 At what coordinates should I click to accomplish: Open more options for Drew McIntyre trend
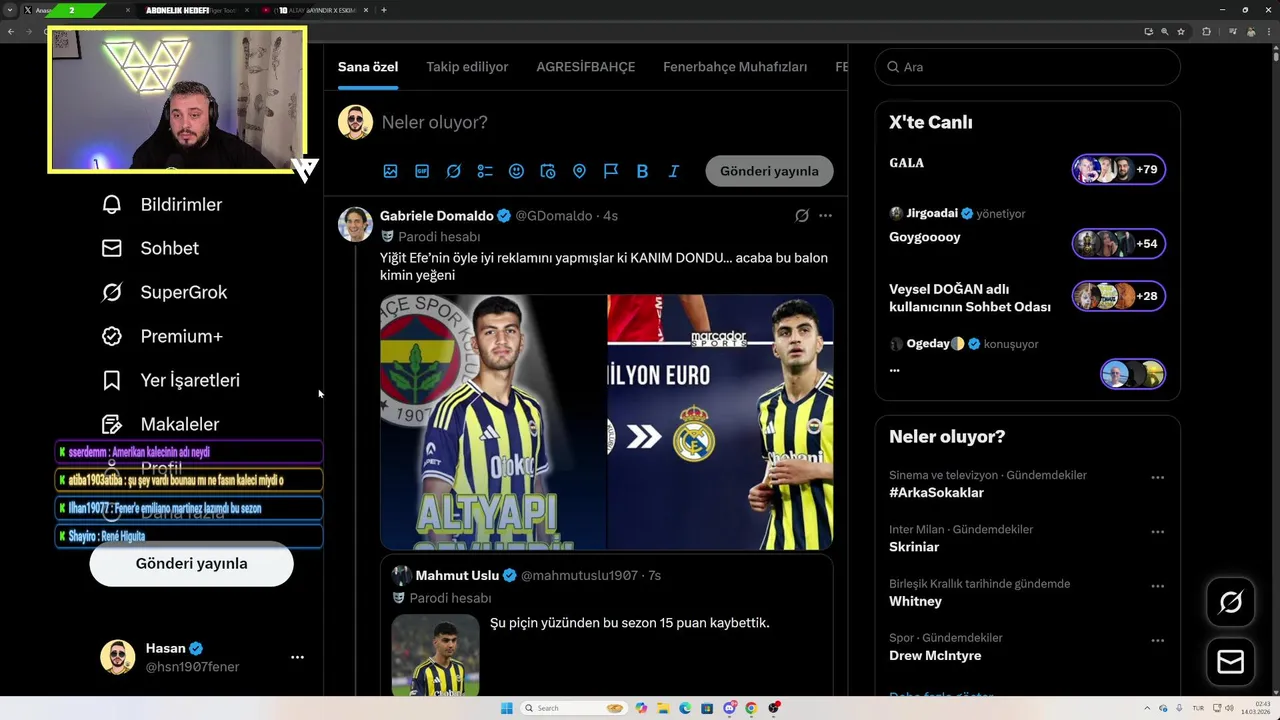(x=1157, y=640)
